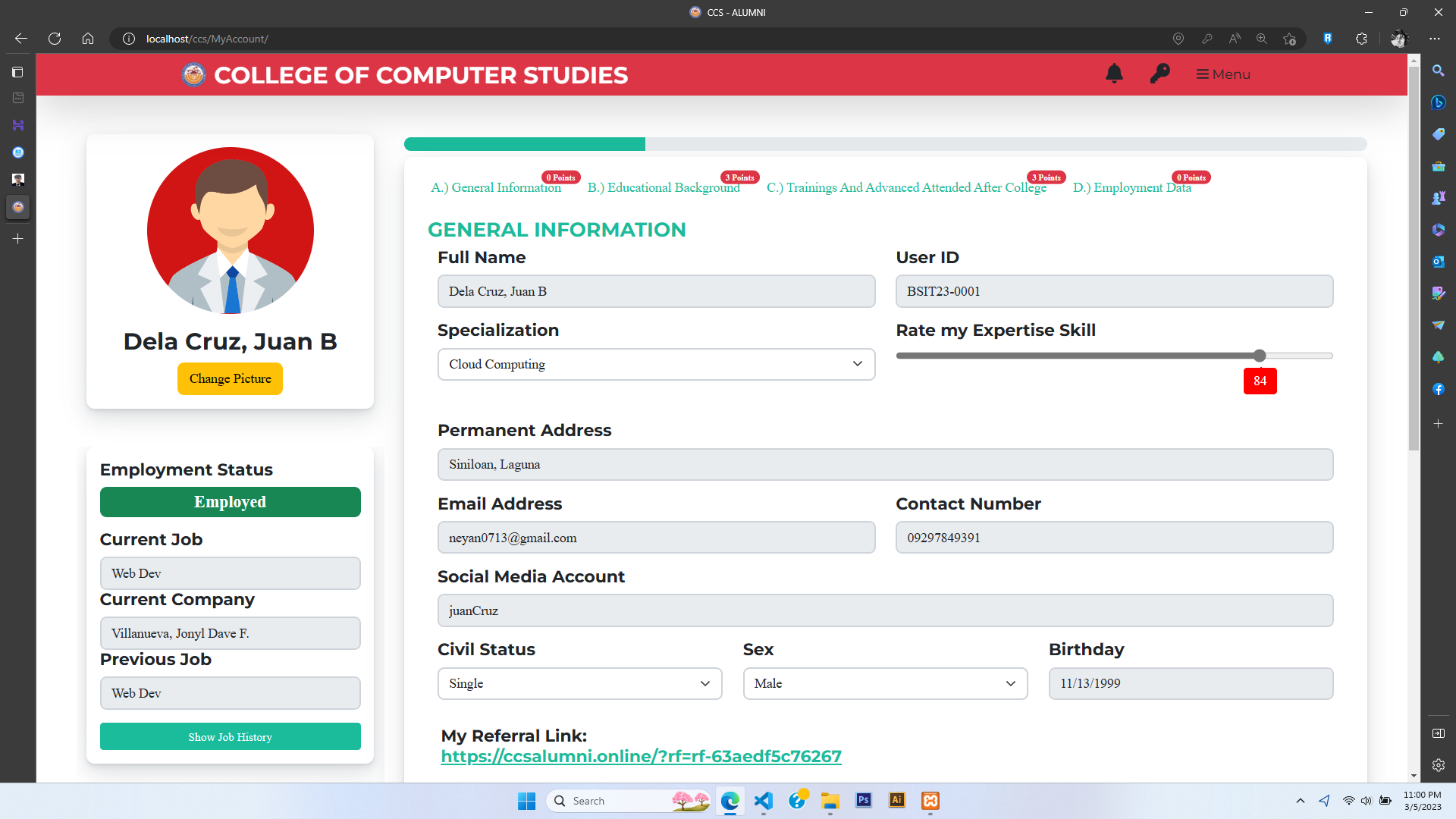Image resolution: width=1456 pixels, height=819 pixels.
Task: Open Photoshop from the taskbar
Action: pos(864,801)
